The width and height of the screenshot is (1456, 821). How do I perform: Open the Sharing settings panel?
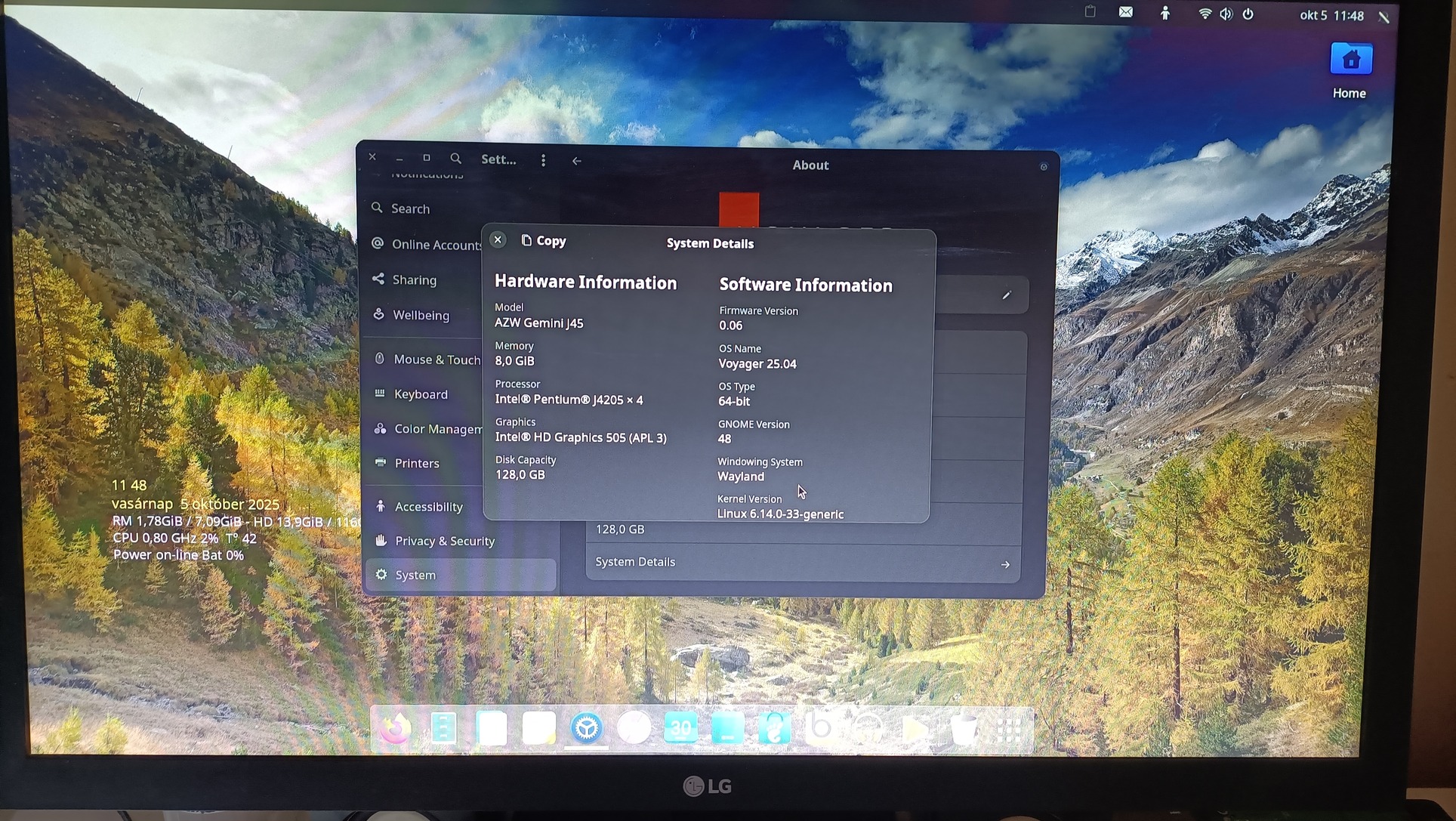pos(414,280)
